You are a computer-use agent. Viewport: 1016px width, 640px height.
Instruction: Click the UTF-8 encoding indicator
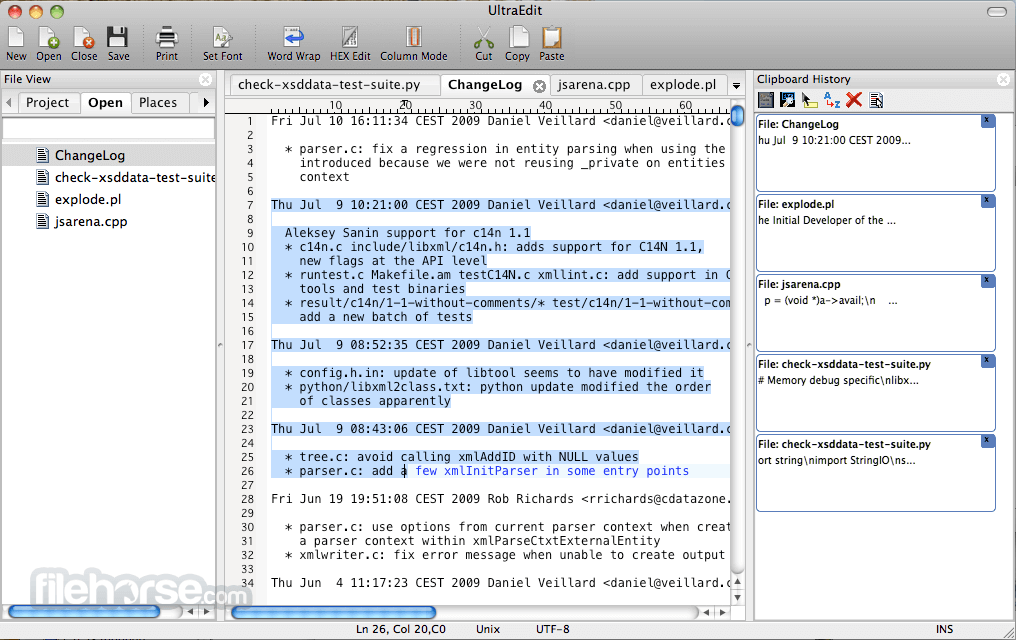click(553, 629)
